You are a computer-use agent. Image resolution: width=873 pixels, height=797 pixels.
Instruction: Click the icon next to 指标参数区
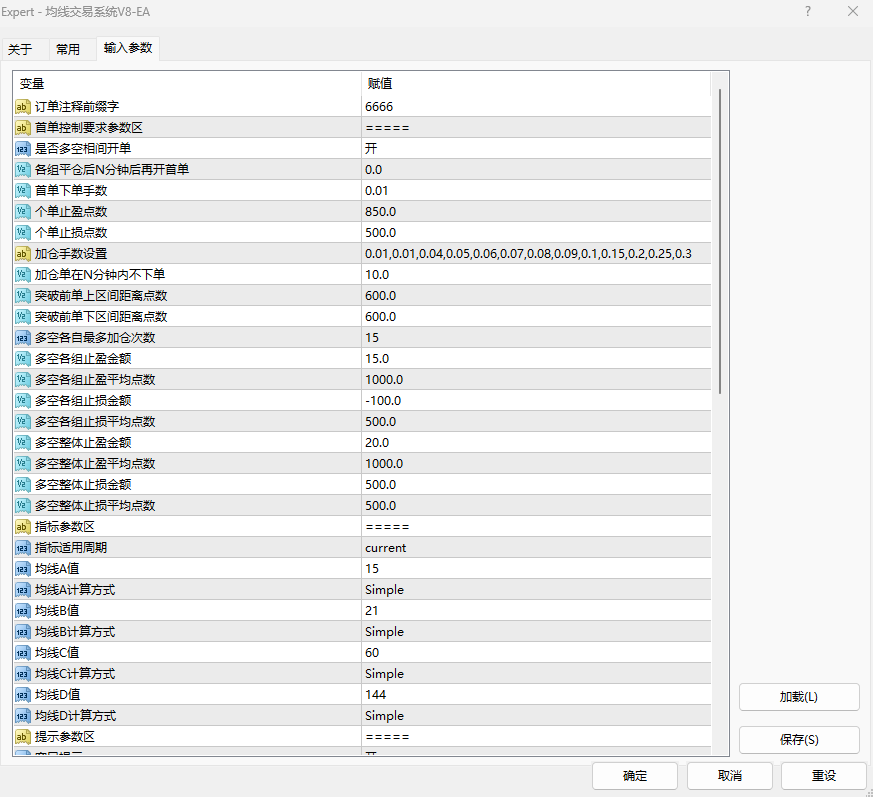[23, 527]
